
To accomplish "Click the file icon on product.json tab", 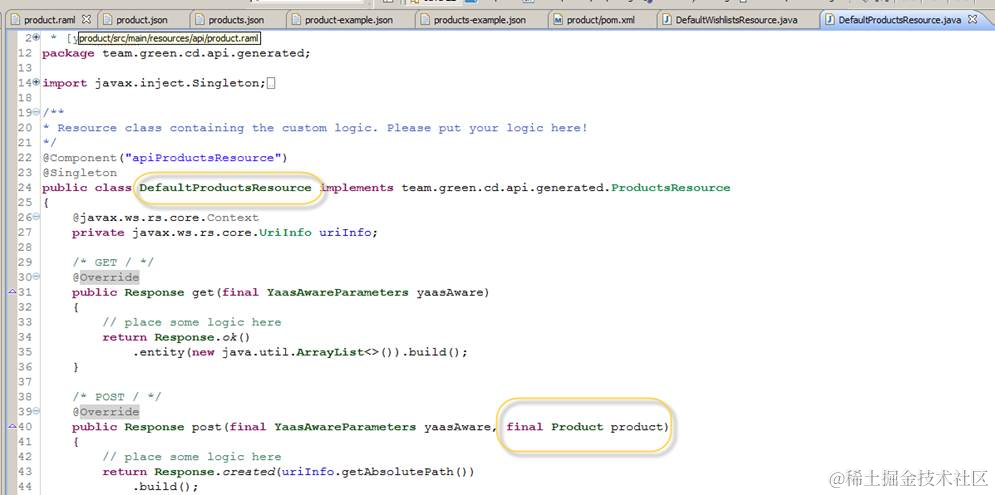I will click(x=107, y=20).
